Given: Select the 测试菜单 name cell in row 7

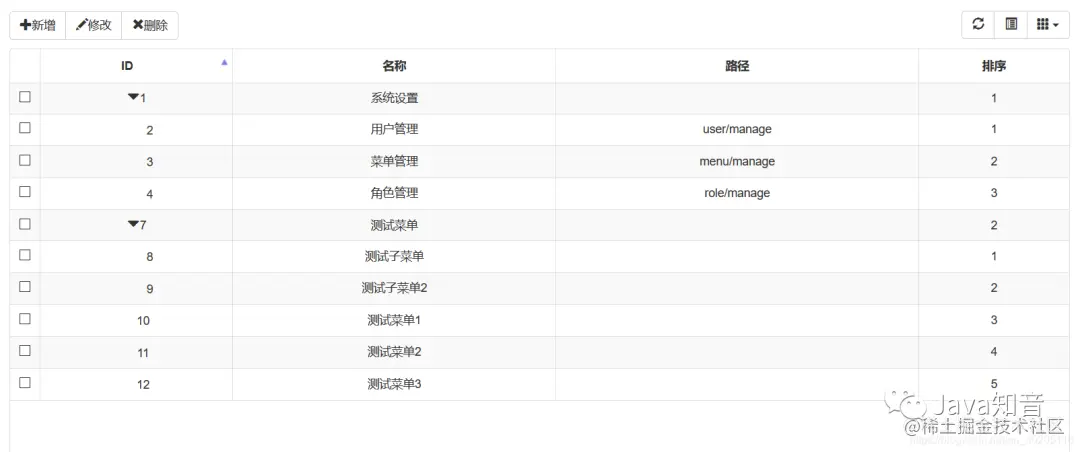Looking at the screenshot, I should (394, 225).
